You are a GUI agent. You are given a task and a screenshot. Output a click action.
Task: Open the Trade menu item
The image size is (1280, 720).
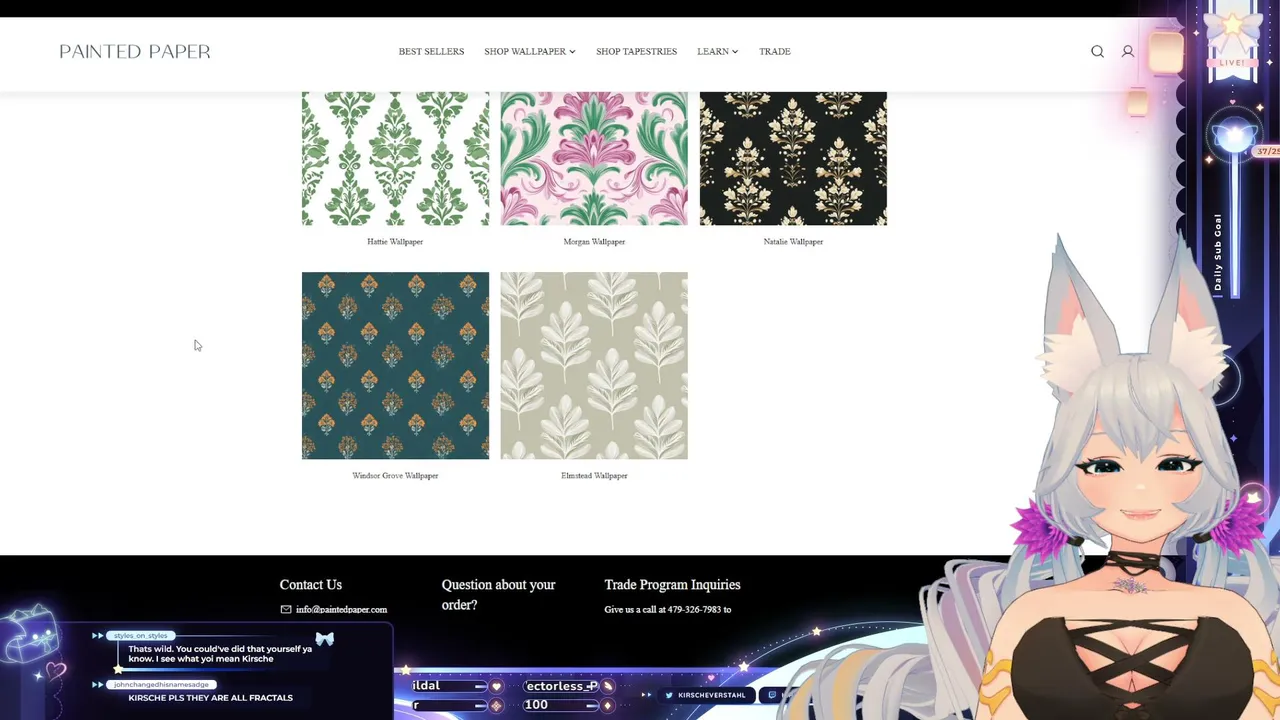(x=774, y=51)
